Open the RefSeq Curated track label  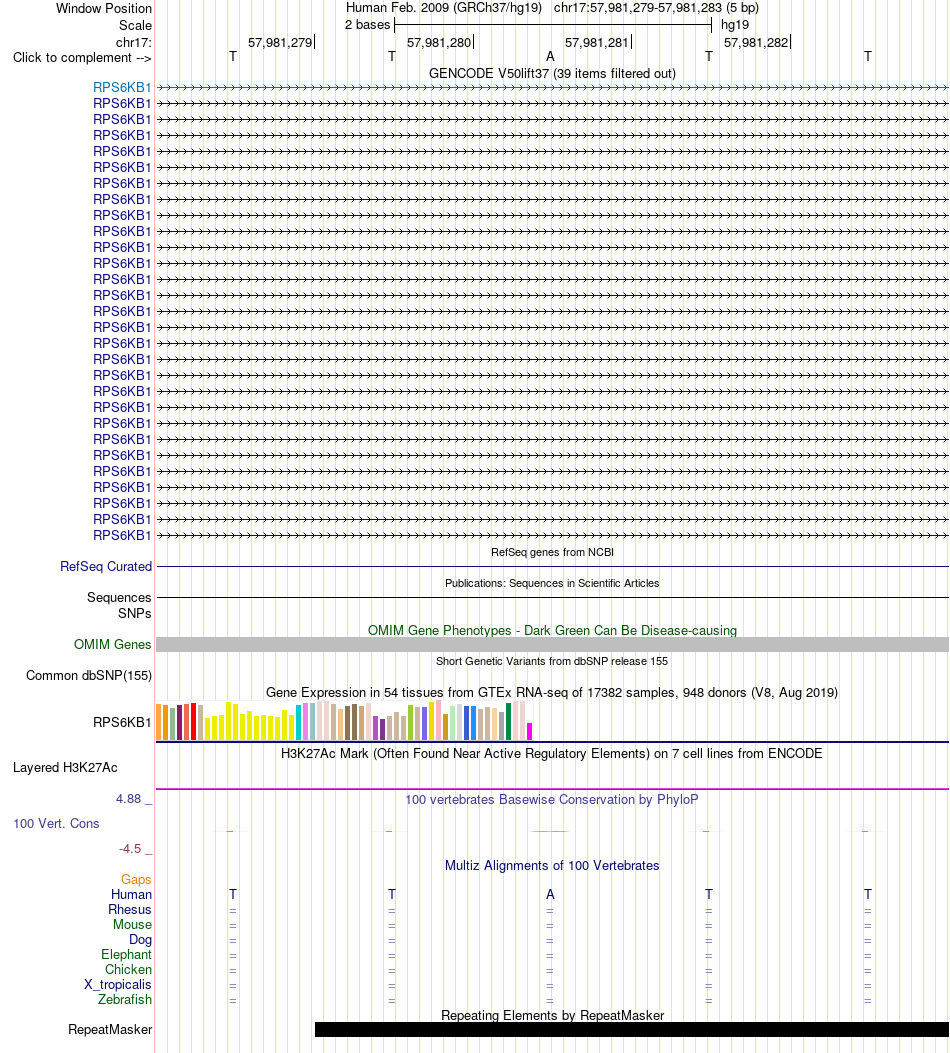[106, 567]
